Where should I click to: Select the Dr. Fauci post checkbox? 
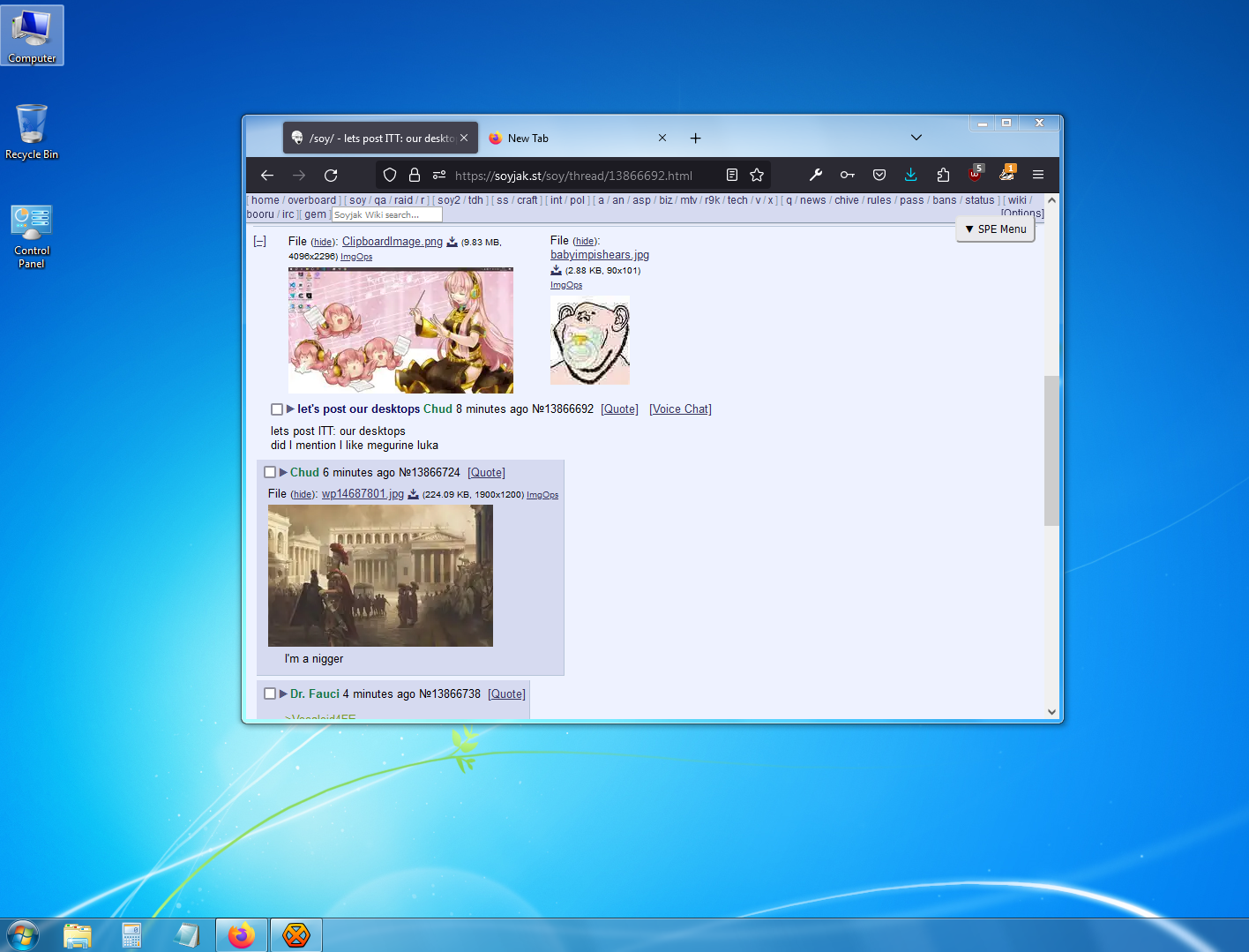270,694
